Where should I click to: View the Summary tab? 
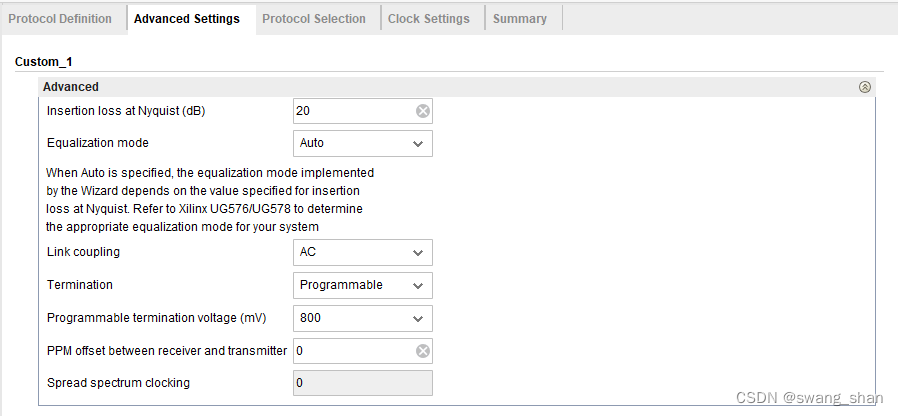520,19
